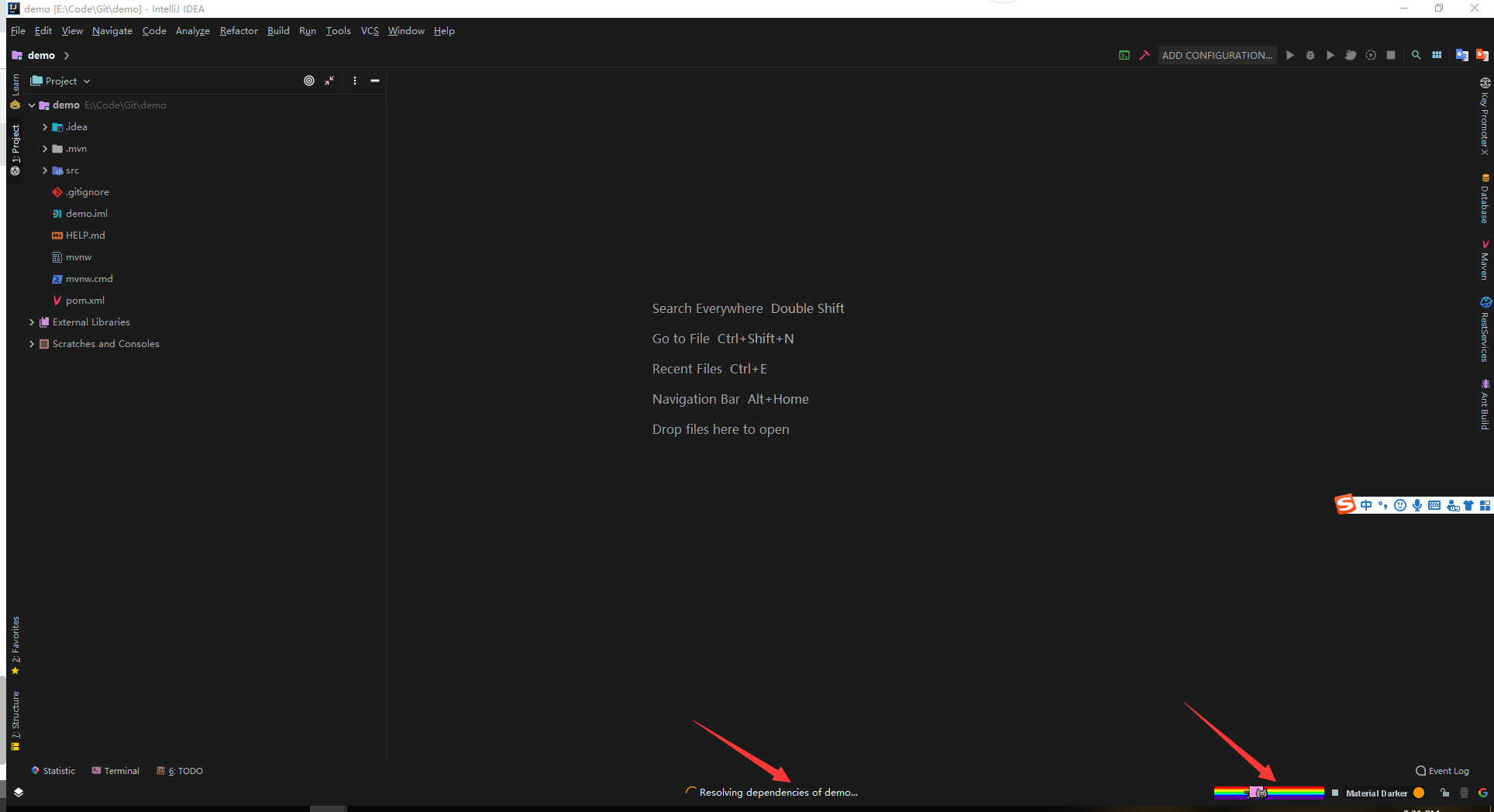
Task: Toggle the Maven tool window side tab
Action: pos(1485,260)
